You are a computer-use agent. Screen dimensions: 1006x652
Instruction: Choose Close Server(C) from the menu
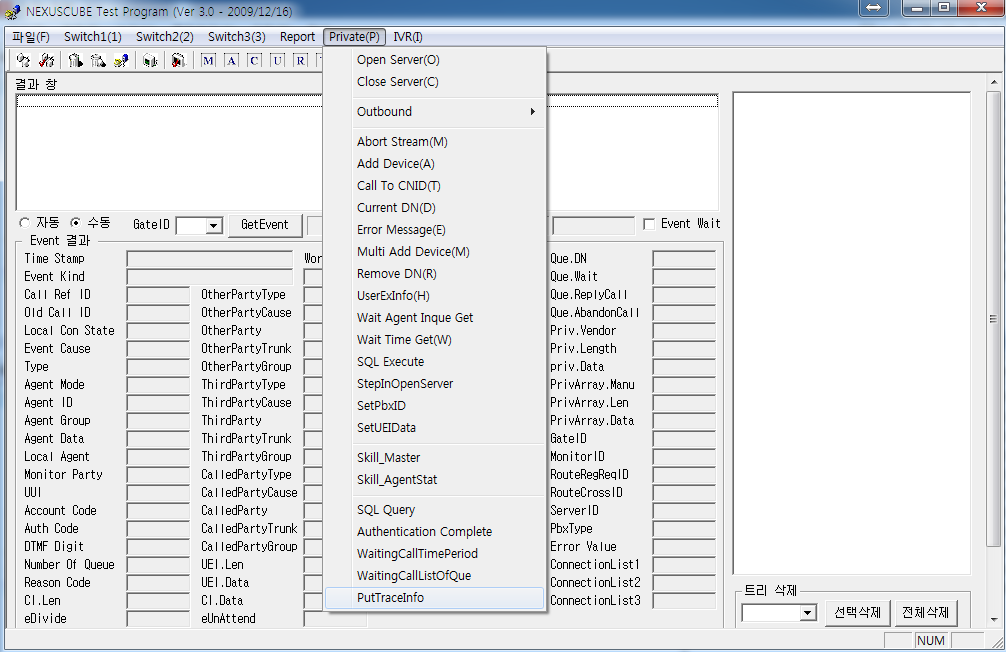[436, 82]
